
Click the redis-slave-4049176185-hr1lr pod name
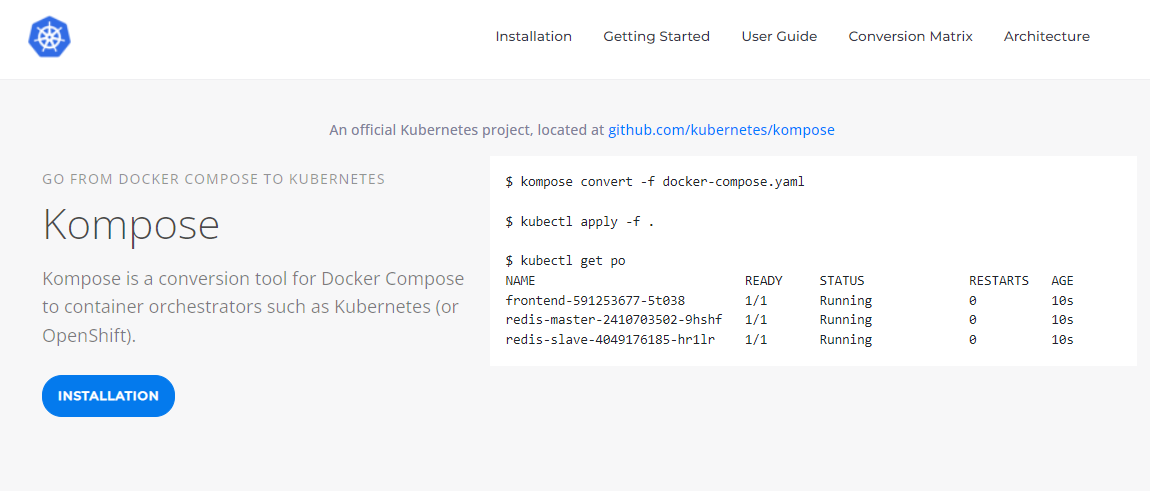click(x=609, y=339)
